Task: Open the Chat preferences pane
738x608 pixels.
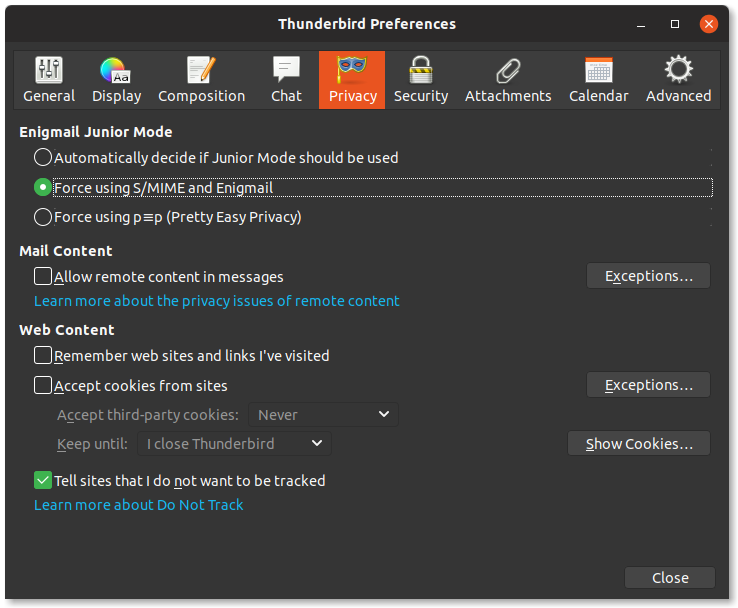Action: coord(286,80)
